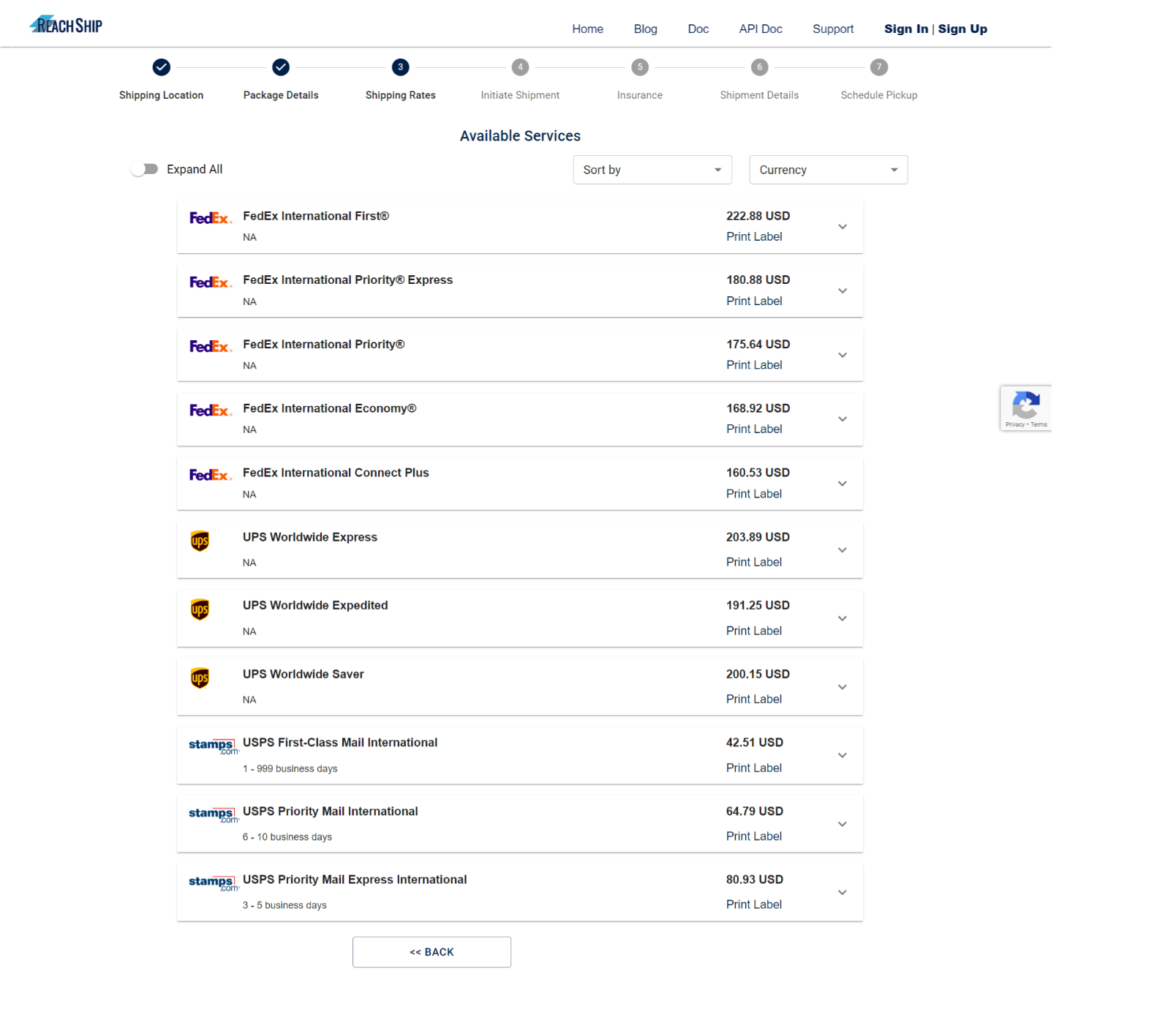Expand UPS Worldwide Saver chevron
The height and width of the screenshot is (1009, 1176).
pos(843,687)
